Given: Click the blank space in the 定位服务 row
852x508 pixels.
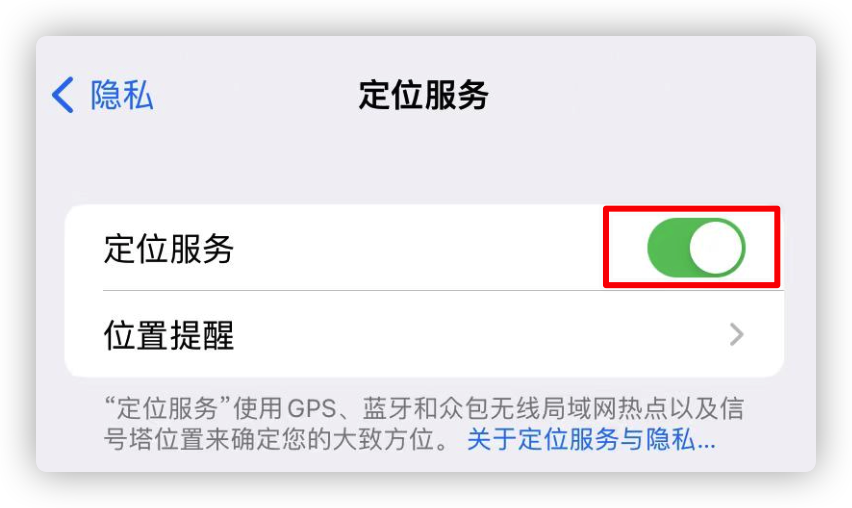Looking at the screenshot, I should pos(418,248).
